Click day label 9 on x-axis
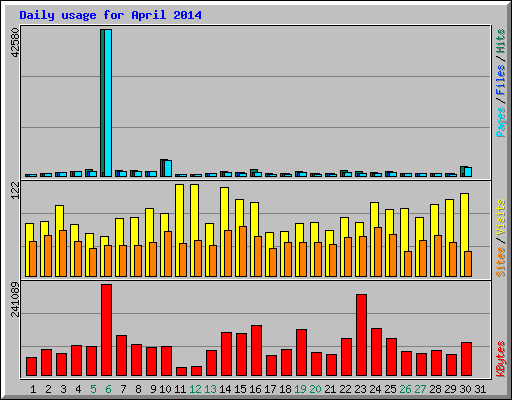Image resolution: width=512 pixels, height=400 pixels. (x=153, y=389)
